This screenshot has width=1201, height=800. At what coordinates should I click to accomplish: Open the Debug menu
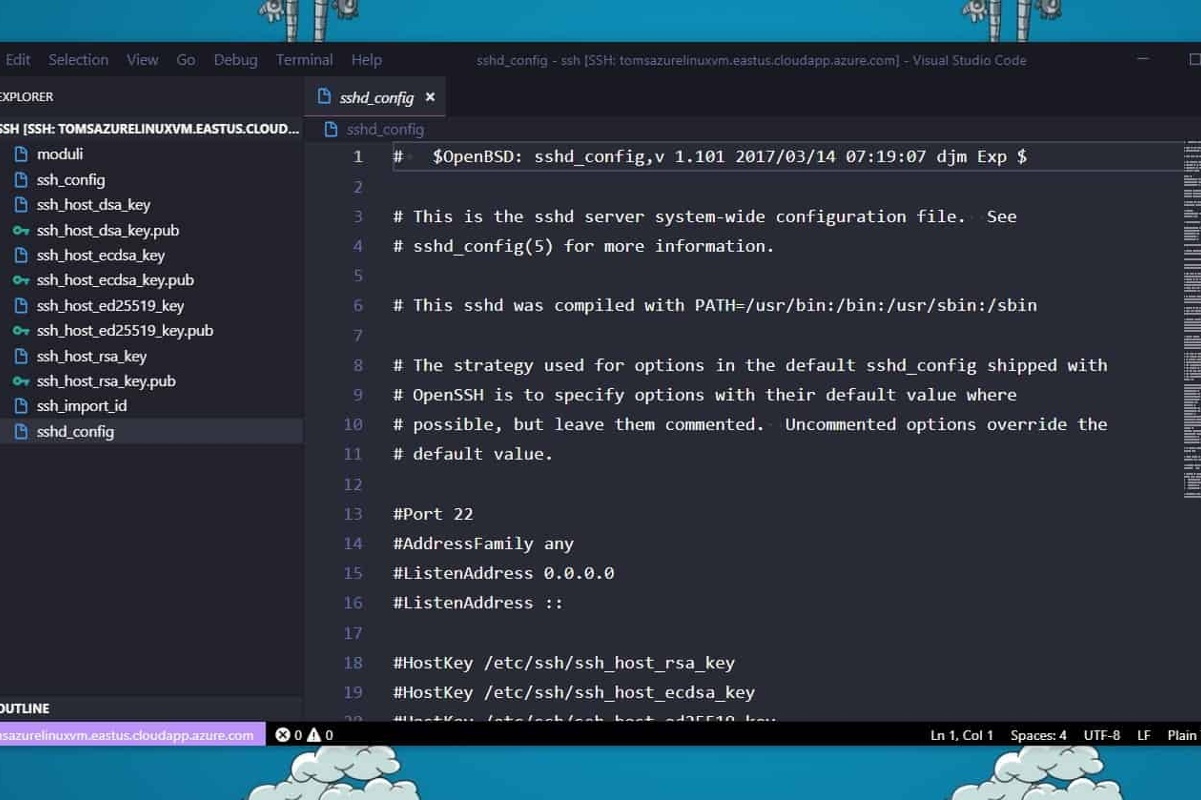tap(235, 60)
